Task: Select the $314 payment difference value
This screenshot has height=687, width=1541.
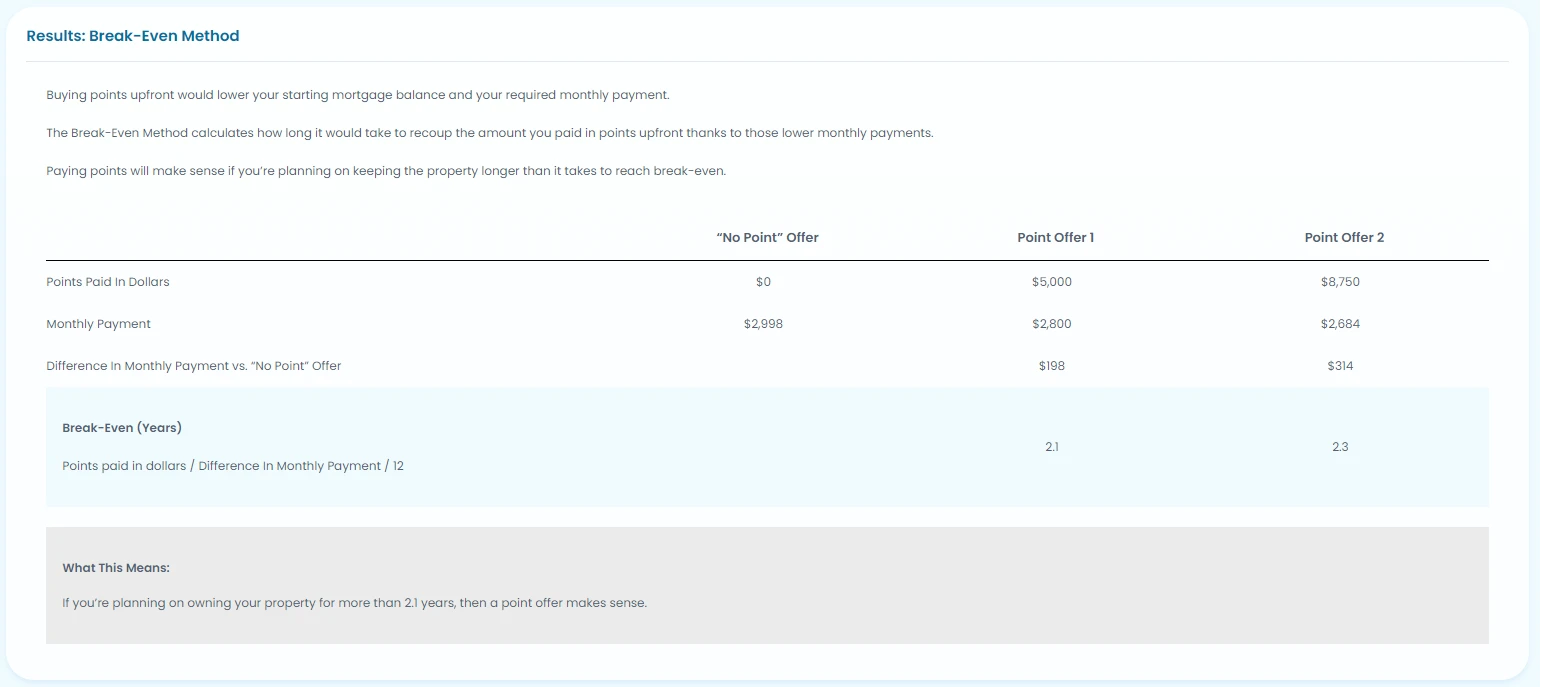Action: 1340,366
